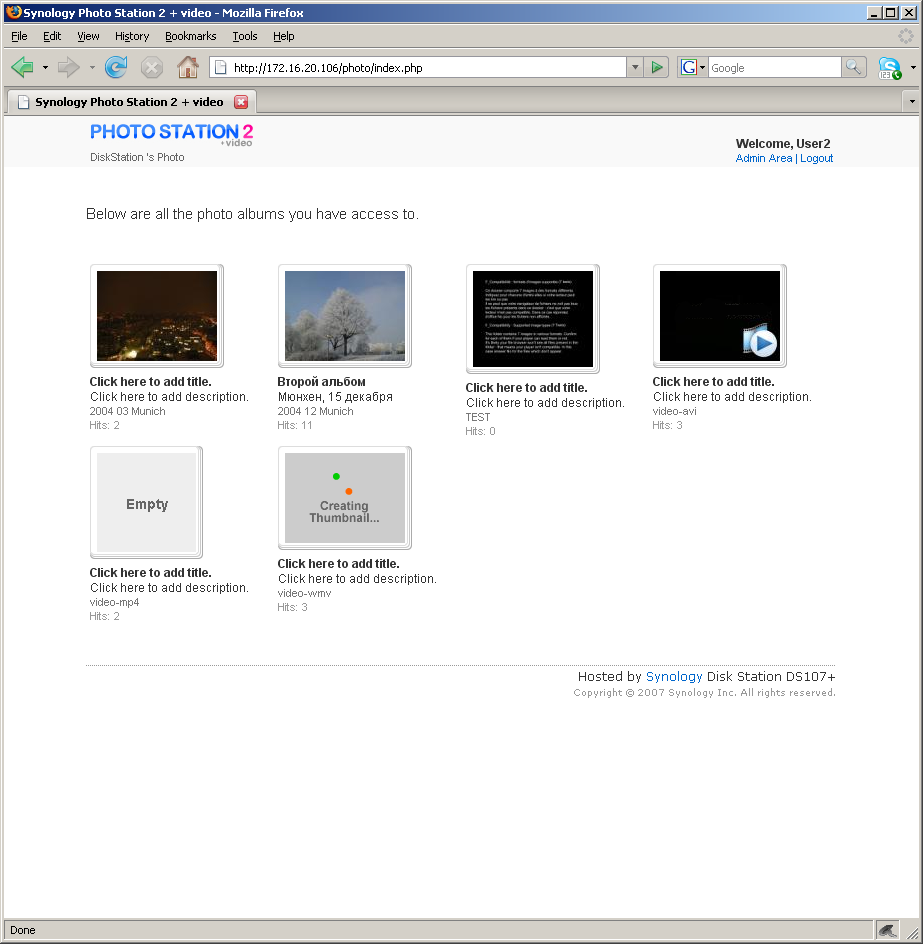Viewport: 923px width, 944px height.
Task: Click the Logout link
Action: pyautogui.click(x=816, y=158)
